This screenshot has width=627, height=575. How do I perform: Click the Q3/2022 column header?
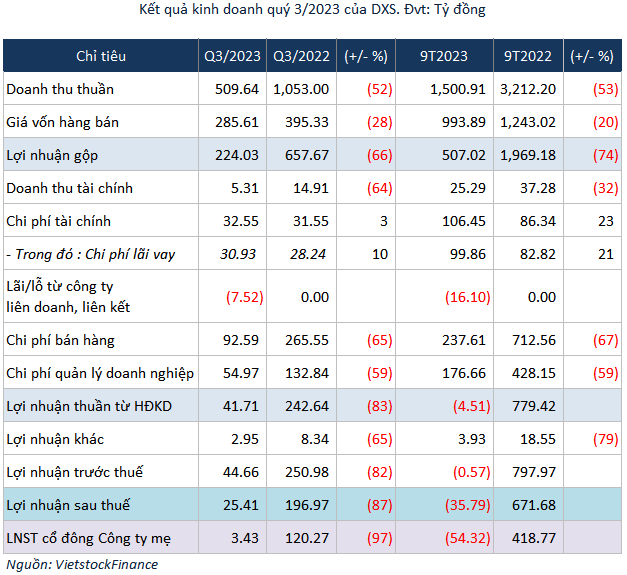[x=301, y=56]
